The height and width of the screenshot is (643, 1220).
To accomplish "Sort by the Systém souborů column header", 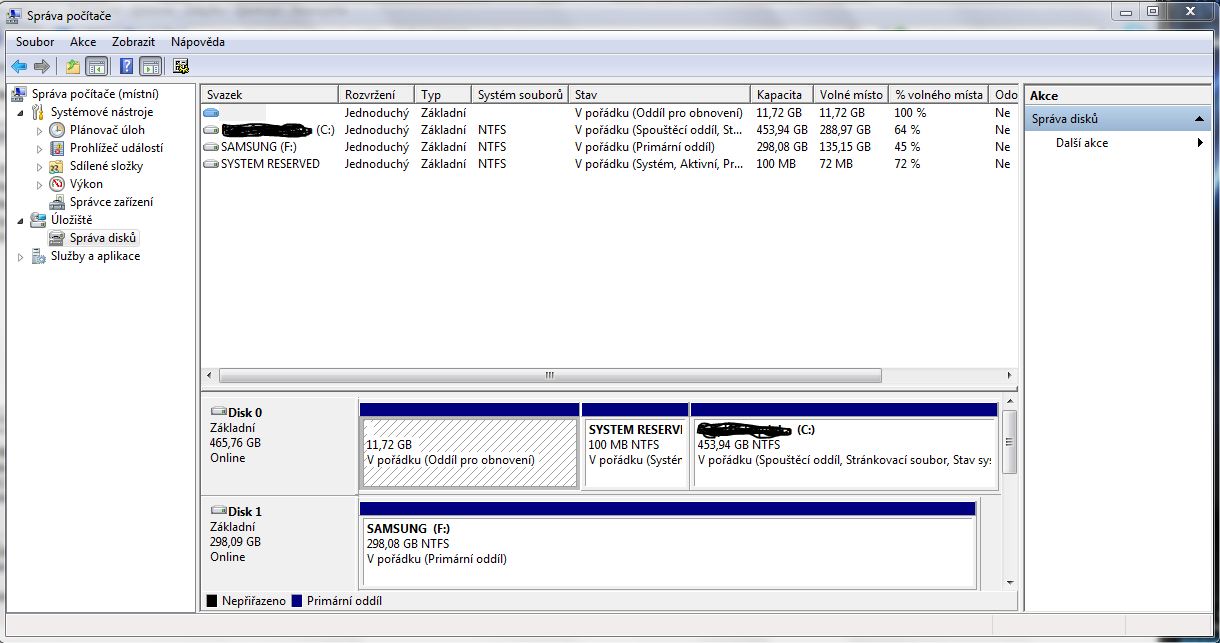I will pyautogui.click(x=520, y=95).
